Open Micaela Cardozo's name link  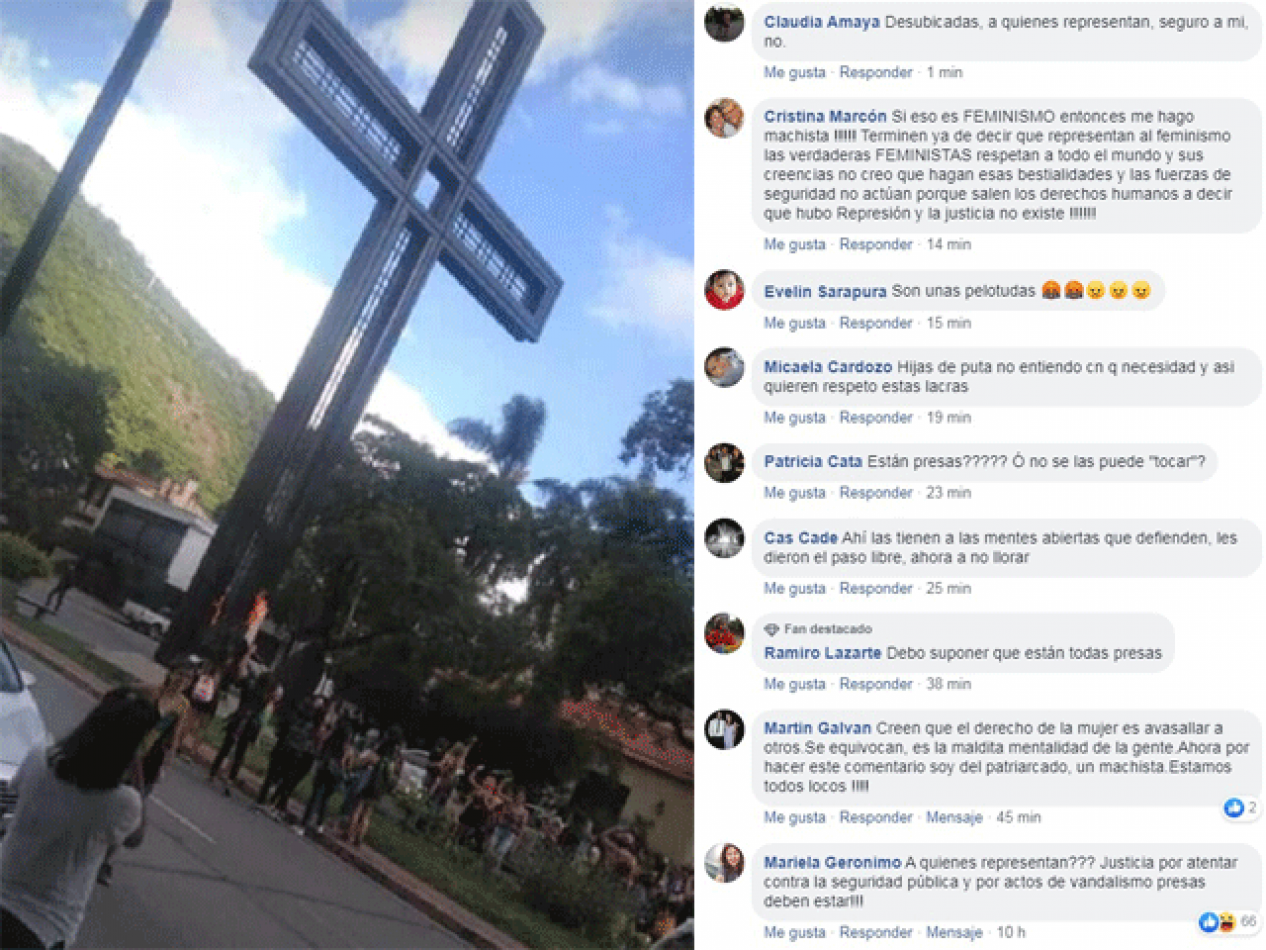[829, 367]
